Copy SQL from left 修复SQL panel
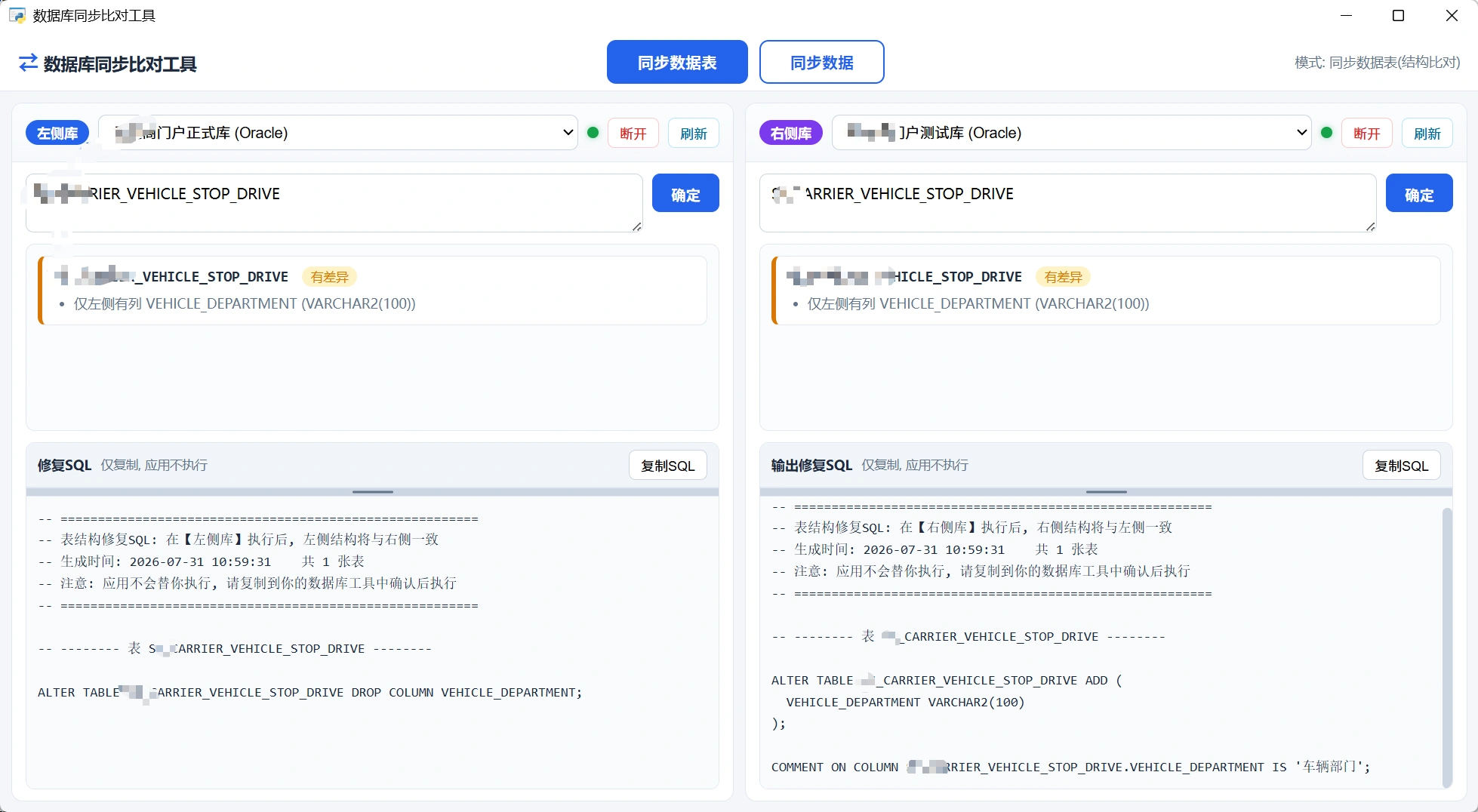This screenshot has width=1478, height=812. click(x=667, y=466)
